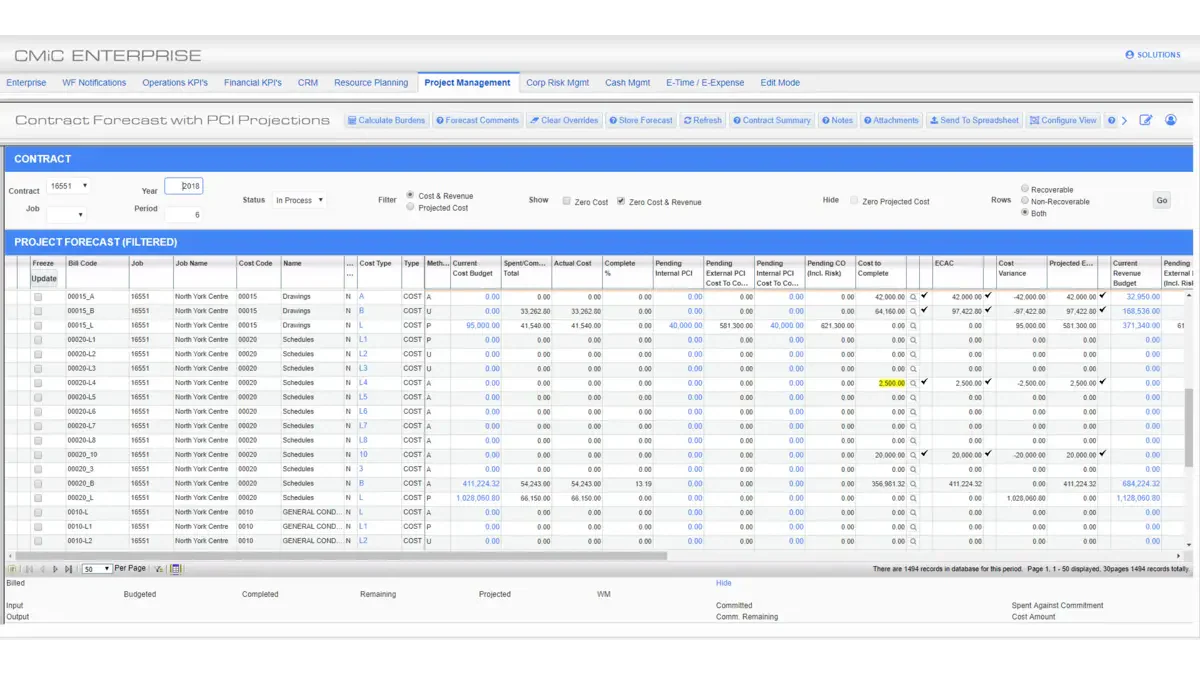The image size is (1200, 675).
Task: Select the Cost & Revenue filter radio
Action: [411, 195]
